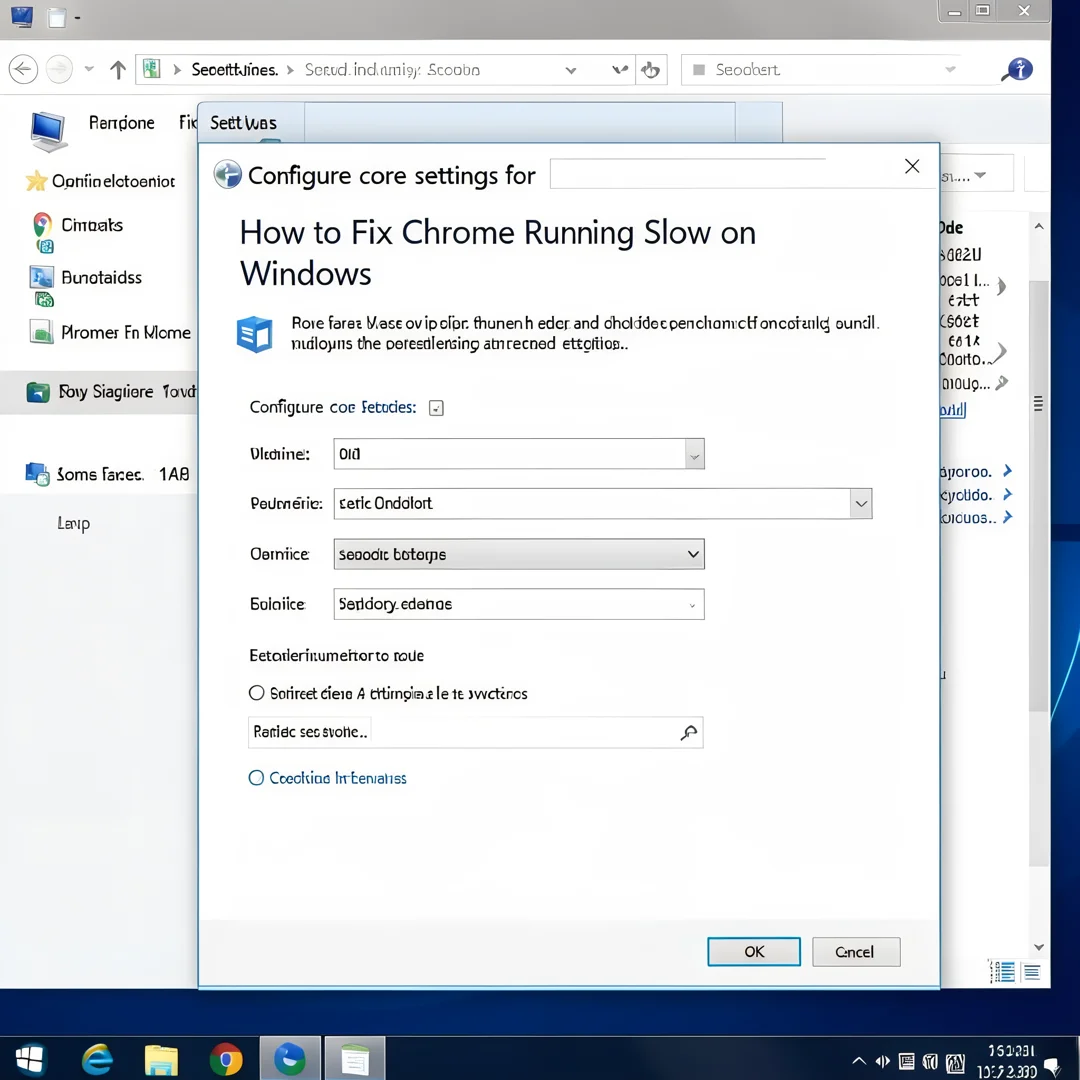The image size is (1080, 1080).
Task: Click the Bunotaidss picture icon
Action: pos(41,278)
